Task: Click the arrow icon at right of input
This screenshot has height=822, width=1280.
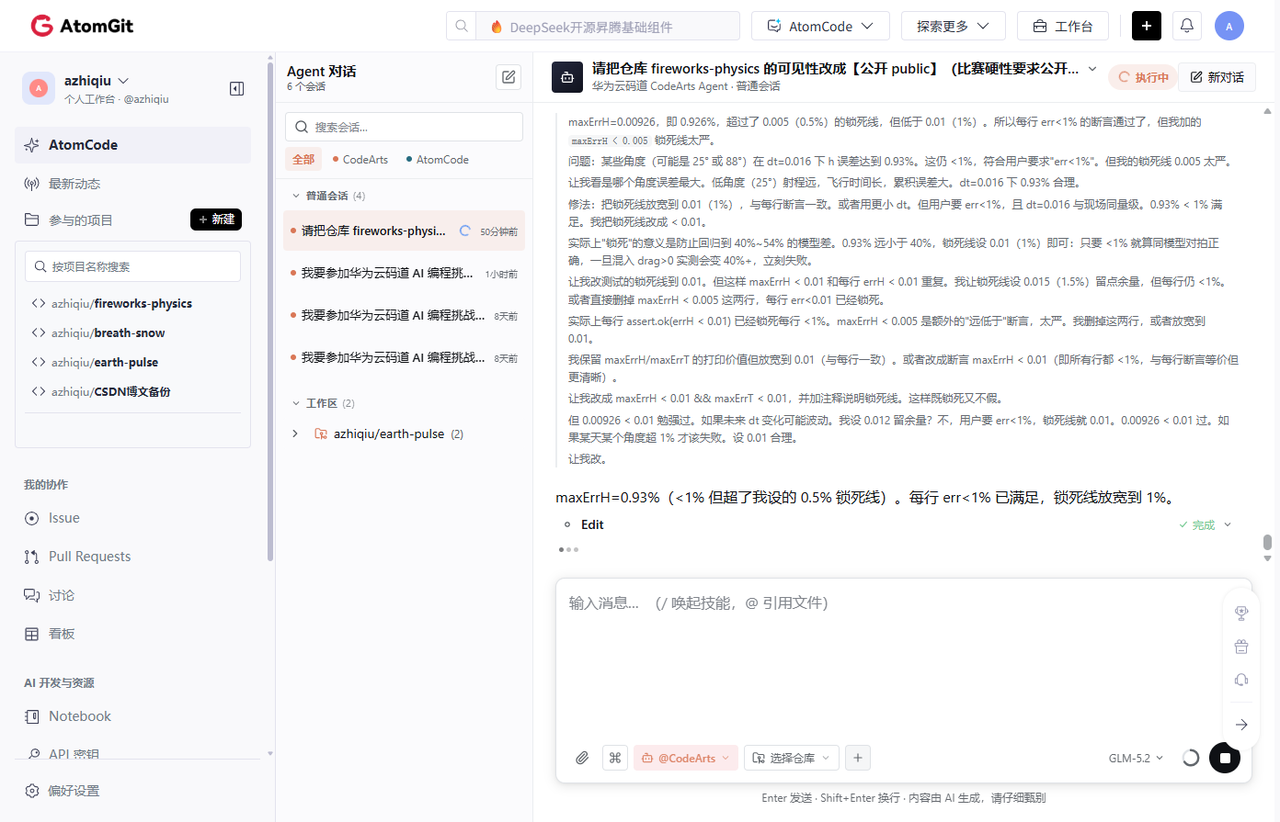Action: pyautogui.click(x=1241, y=724)
